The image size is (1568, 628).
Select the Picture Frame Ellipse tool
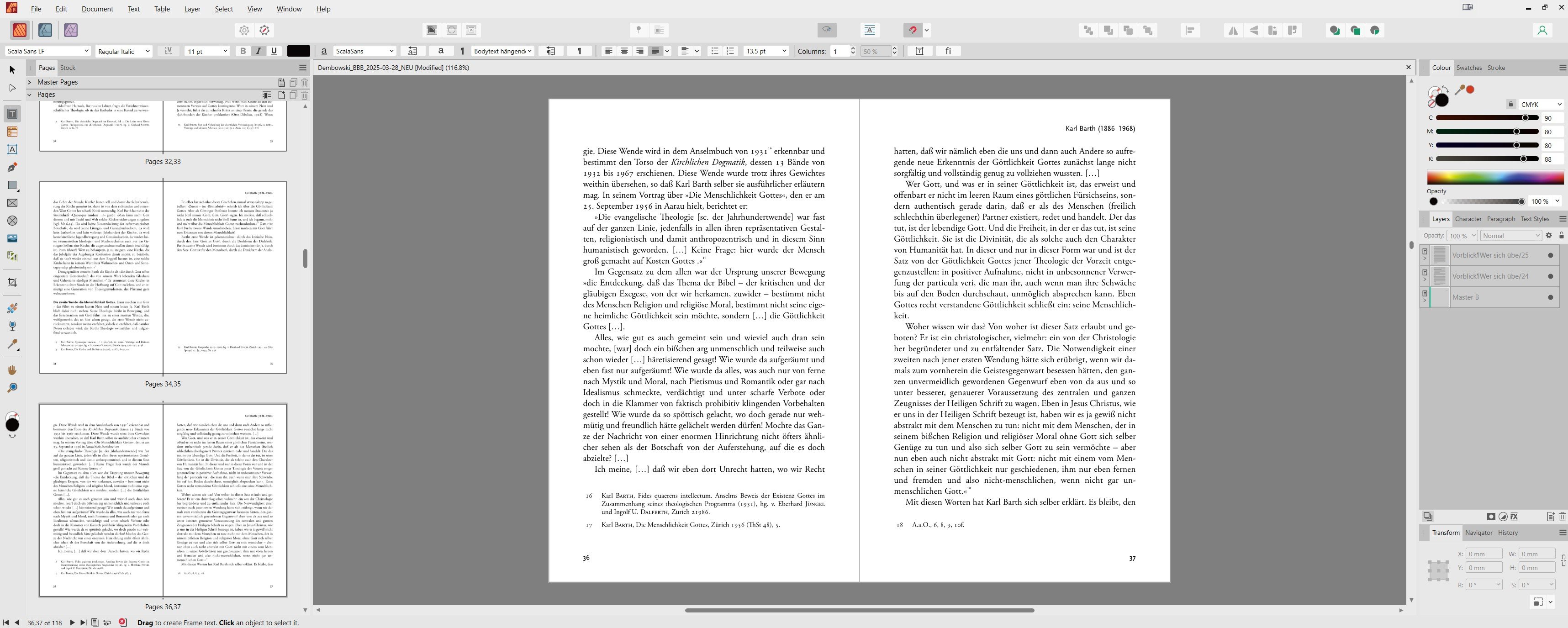(12, 220)
